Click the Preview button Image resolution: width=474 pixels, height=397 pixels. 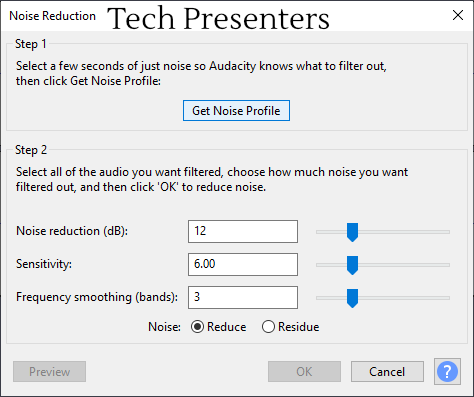pyautogui.click(x=49, y=372)
